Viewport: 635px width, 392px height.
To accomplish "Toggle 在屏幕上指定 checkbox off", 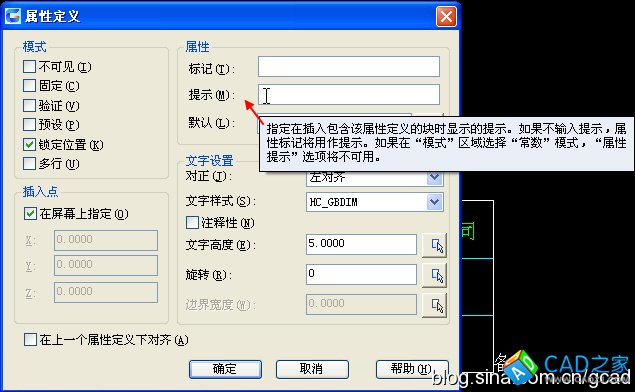I will tap(30, 213).
